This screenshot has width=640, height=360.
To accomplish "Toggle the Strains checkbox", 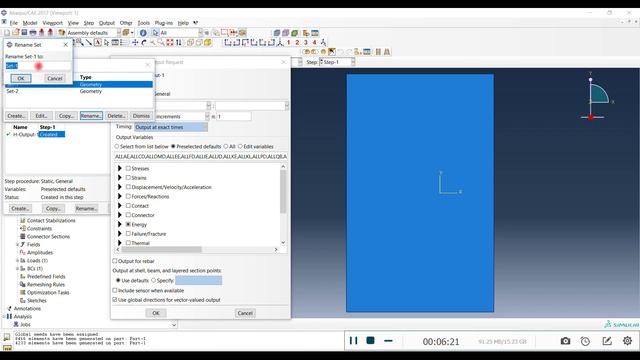I will pyautogui.click(x=128, y=178).
